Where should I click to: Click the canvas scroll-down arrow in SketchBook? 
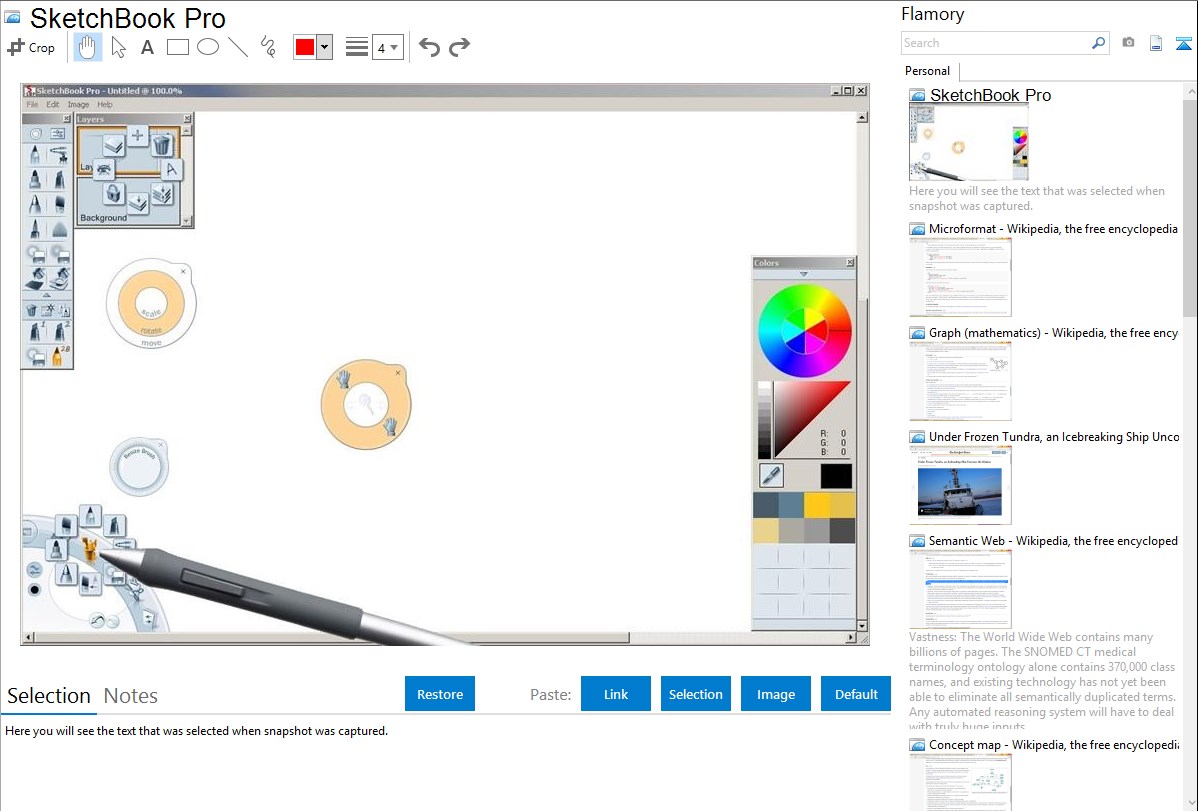tap(862, 625)
